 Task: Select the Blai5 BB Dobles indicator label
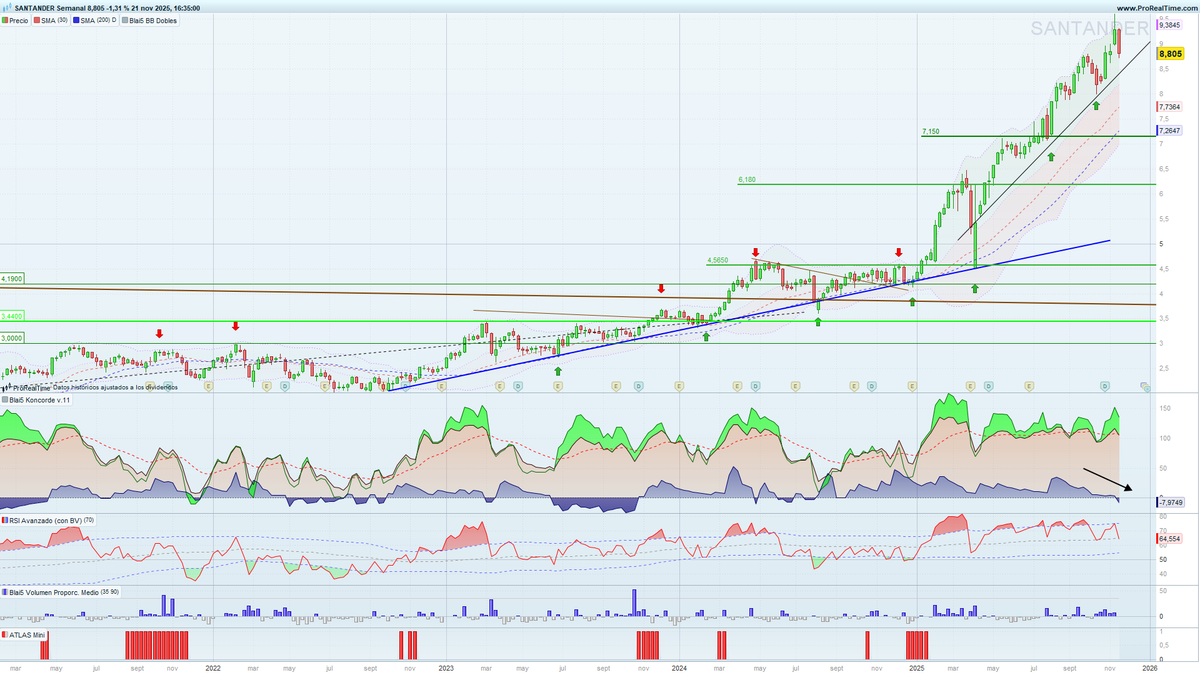click(150, 20)
